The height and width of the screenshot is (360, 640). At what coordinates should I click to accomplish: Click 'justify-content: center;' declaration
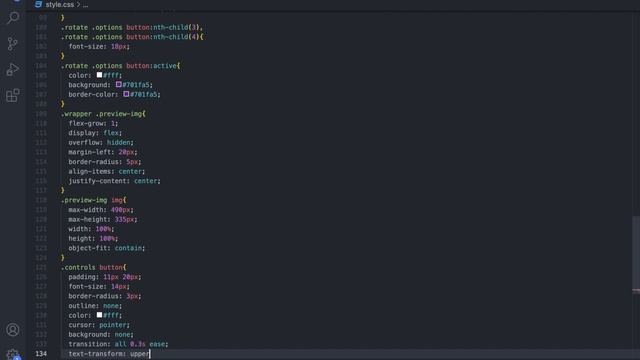coord(114,181)
